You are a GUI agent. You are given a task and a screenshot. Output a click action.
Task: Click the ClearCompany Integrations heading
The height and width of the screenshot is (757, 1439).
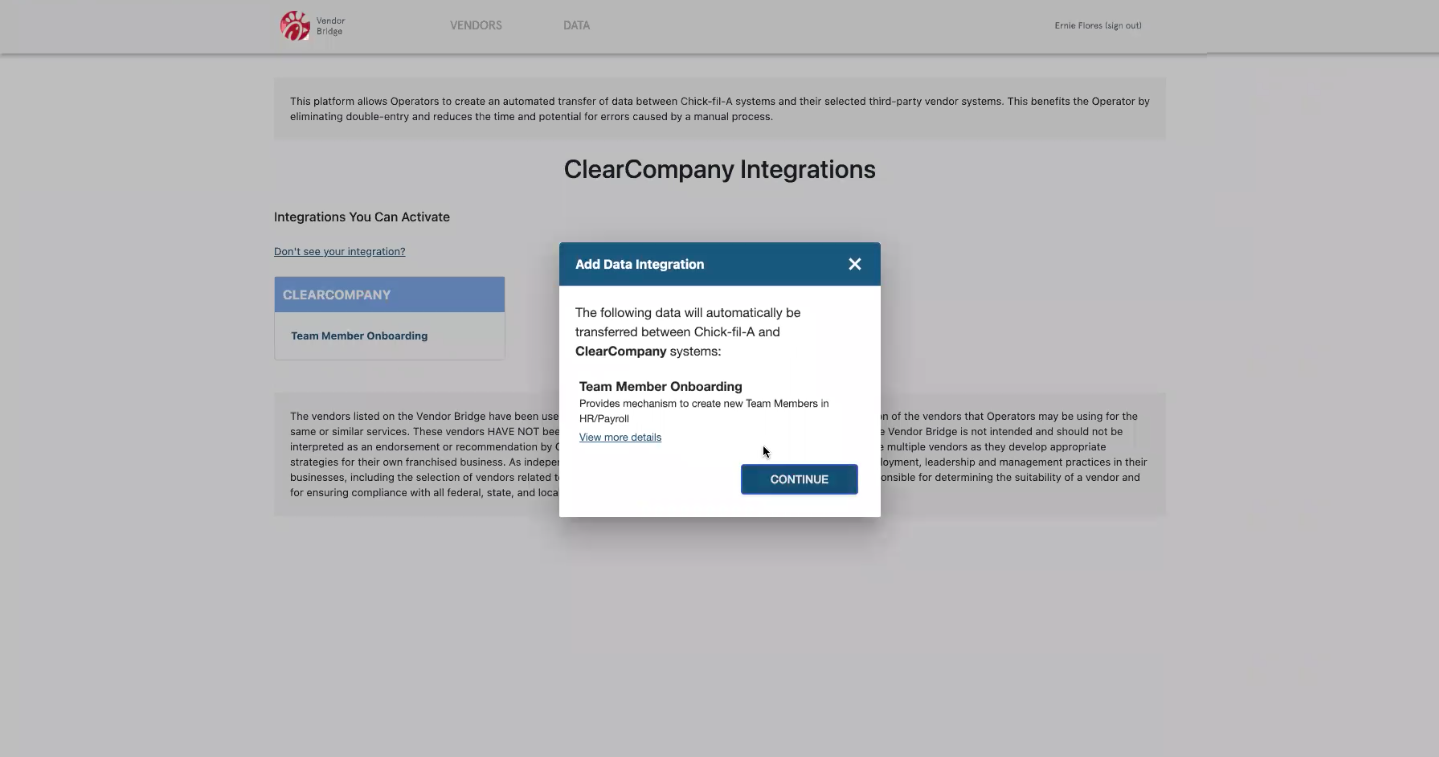coord(720,170)
